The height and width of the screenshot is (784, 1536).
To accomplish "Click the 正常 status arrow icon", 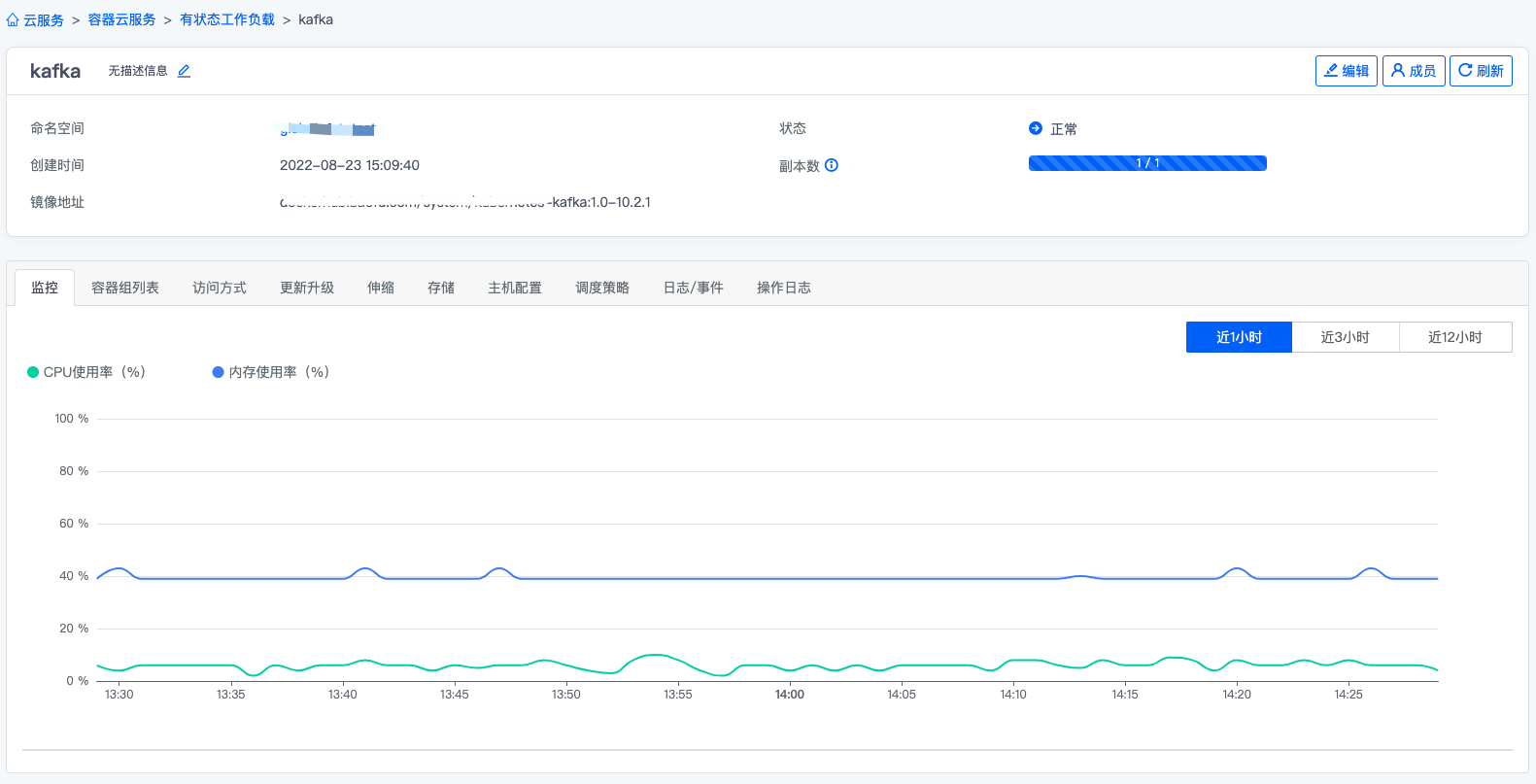I will tap(1036, 128).
